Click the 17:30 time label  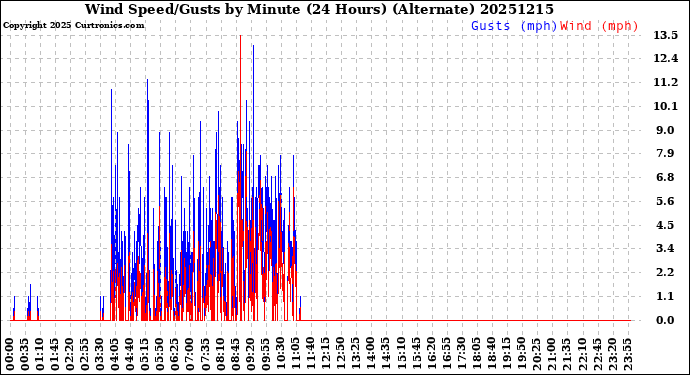[x=461, y=355]
